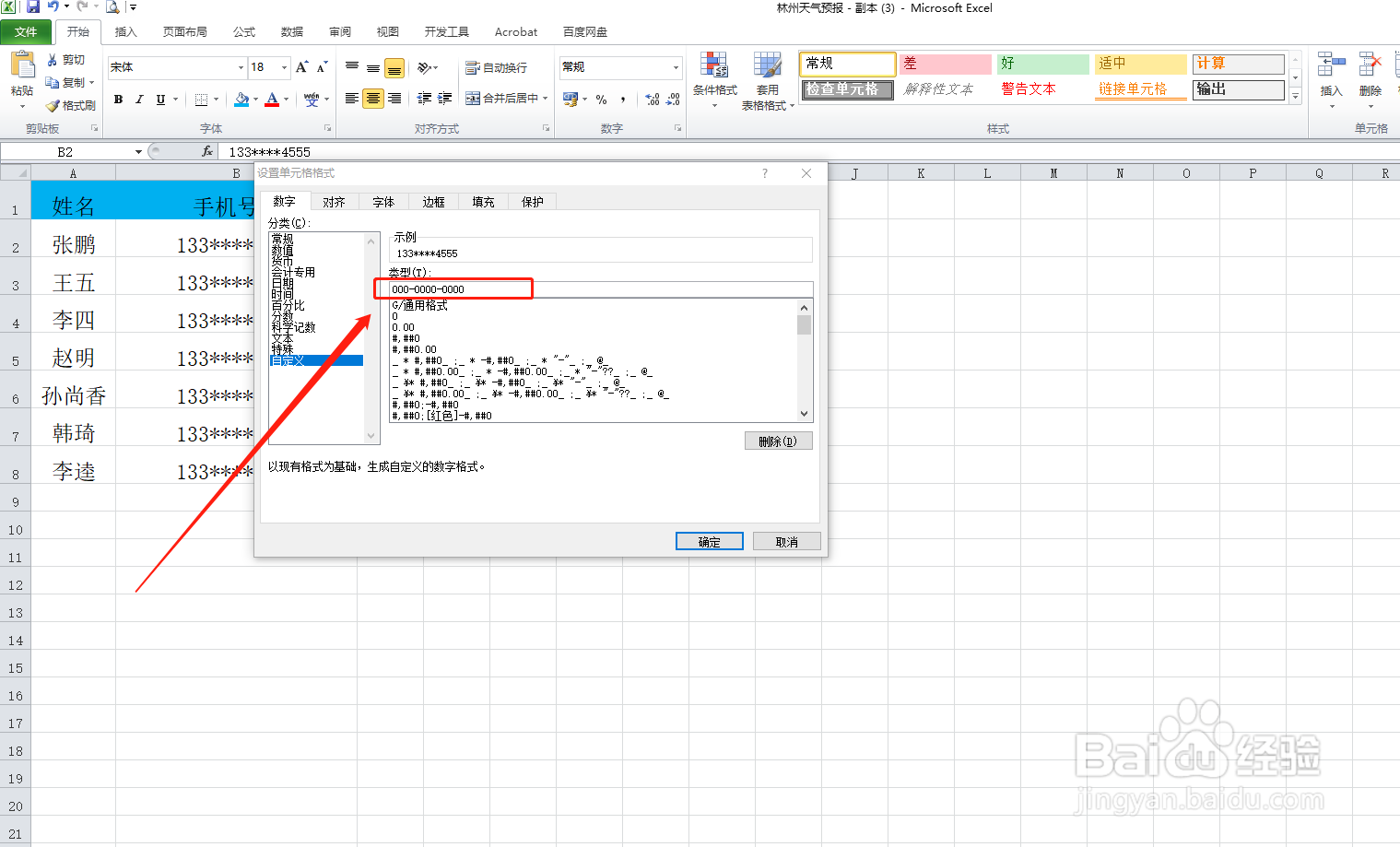This screenshot has width=1400, height=847.
Task: Toggle bottom vertical alignment
Action: coord(394,68)
